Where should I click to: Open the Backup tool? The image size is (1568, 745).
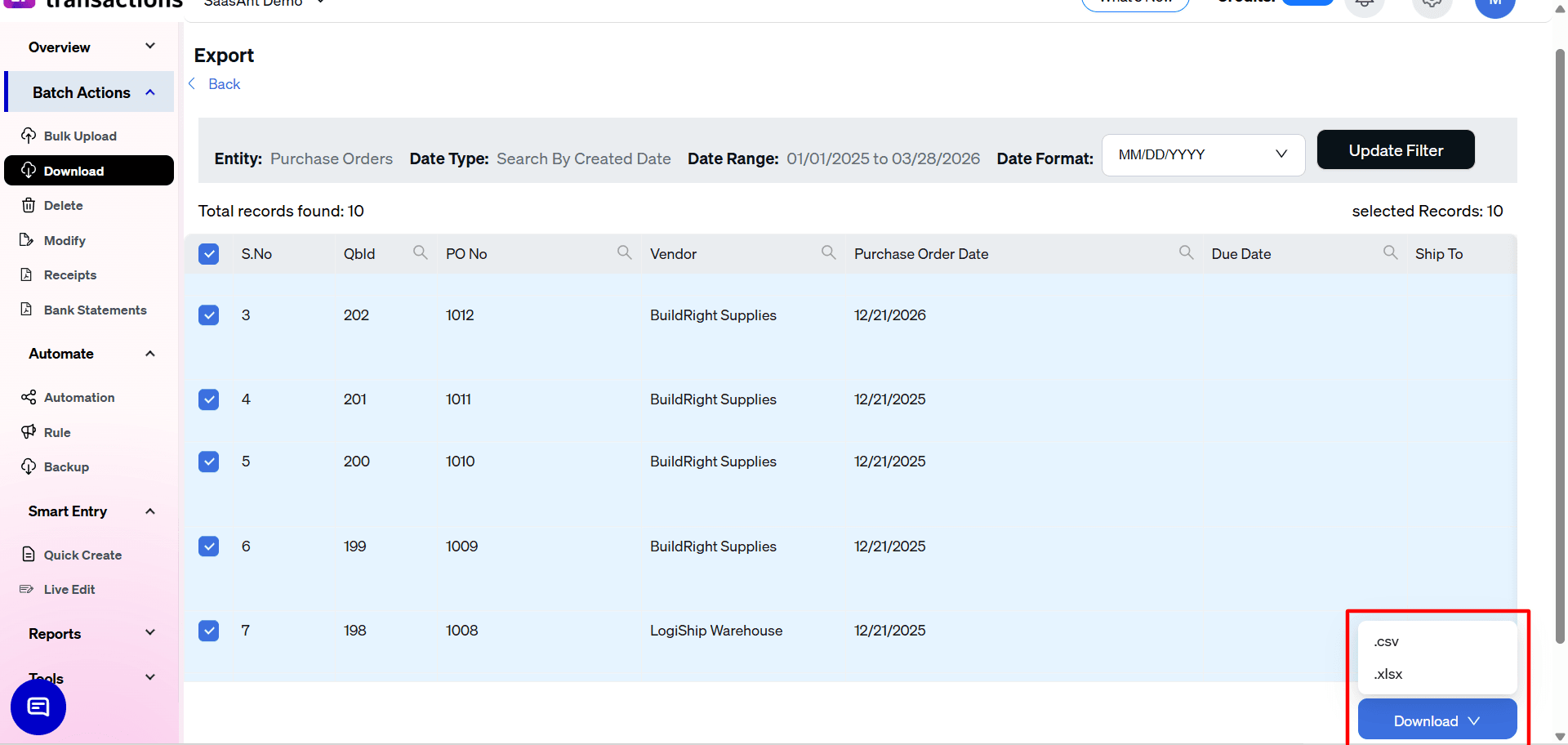click(66, 466)
